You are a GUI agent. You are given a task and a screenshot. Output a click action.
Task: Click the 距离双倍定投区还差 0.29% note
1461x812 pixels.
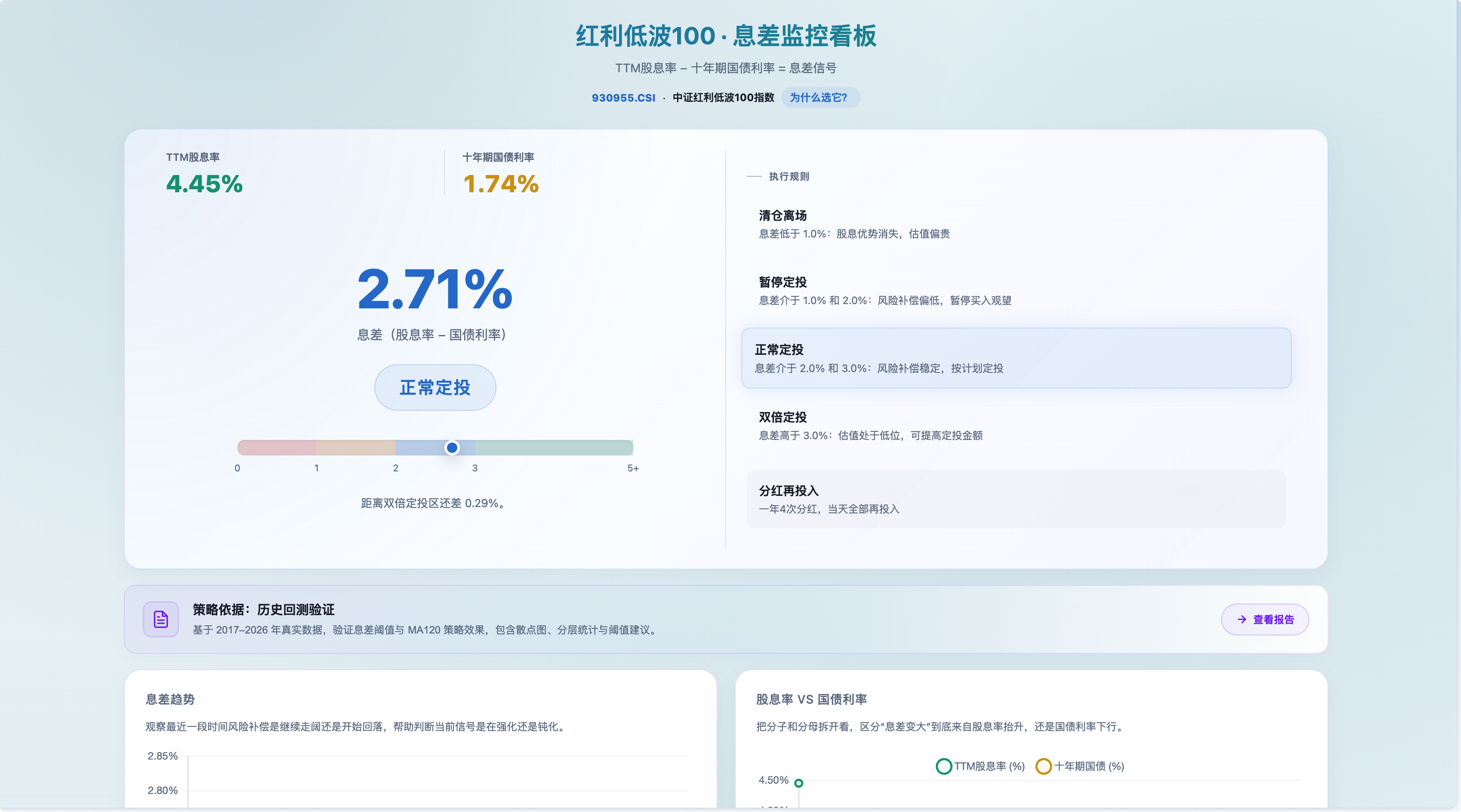433,503
